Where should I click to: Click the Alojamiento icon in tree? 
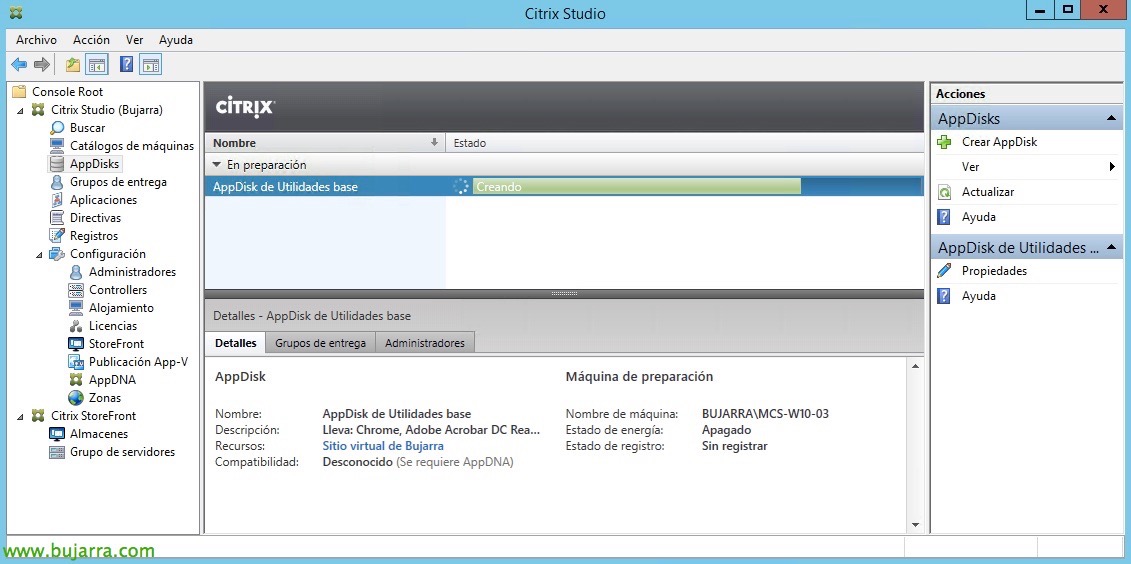(76, 308)
